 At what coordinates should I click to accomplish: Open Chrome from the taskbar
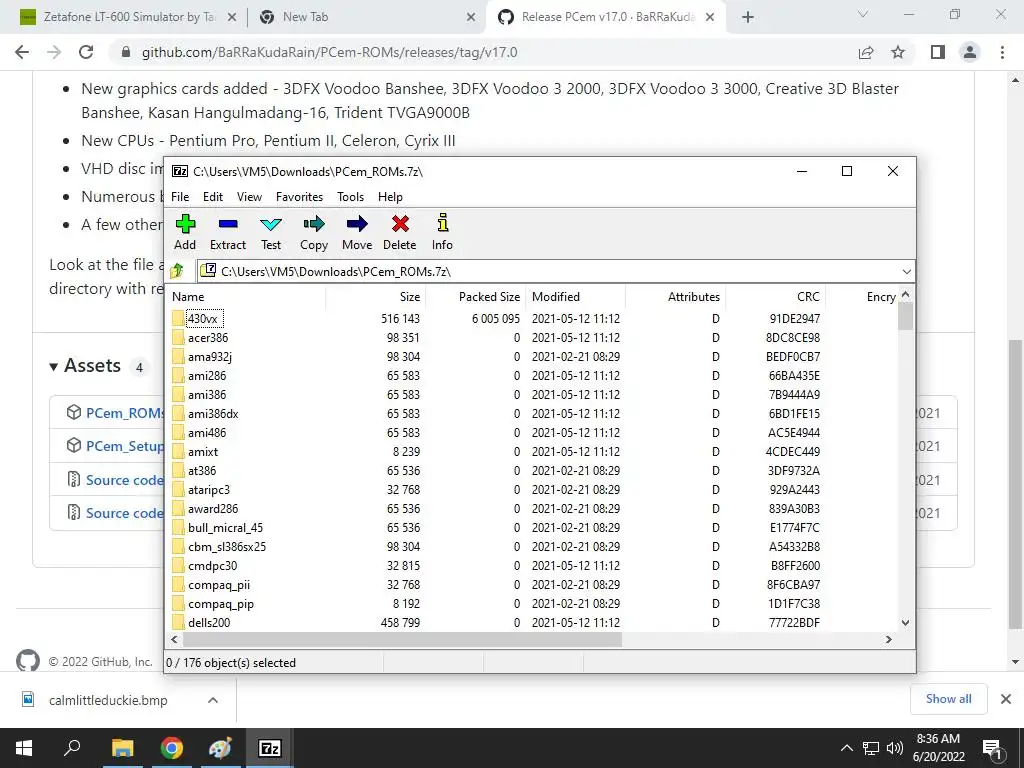pyautogui.click(x=172, y=748)
